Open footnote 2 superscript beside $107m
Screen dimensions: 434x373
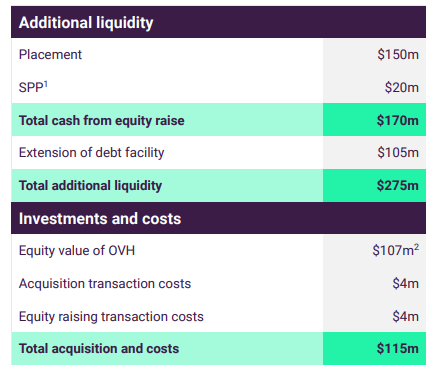[416, 247]
